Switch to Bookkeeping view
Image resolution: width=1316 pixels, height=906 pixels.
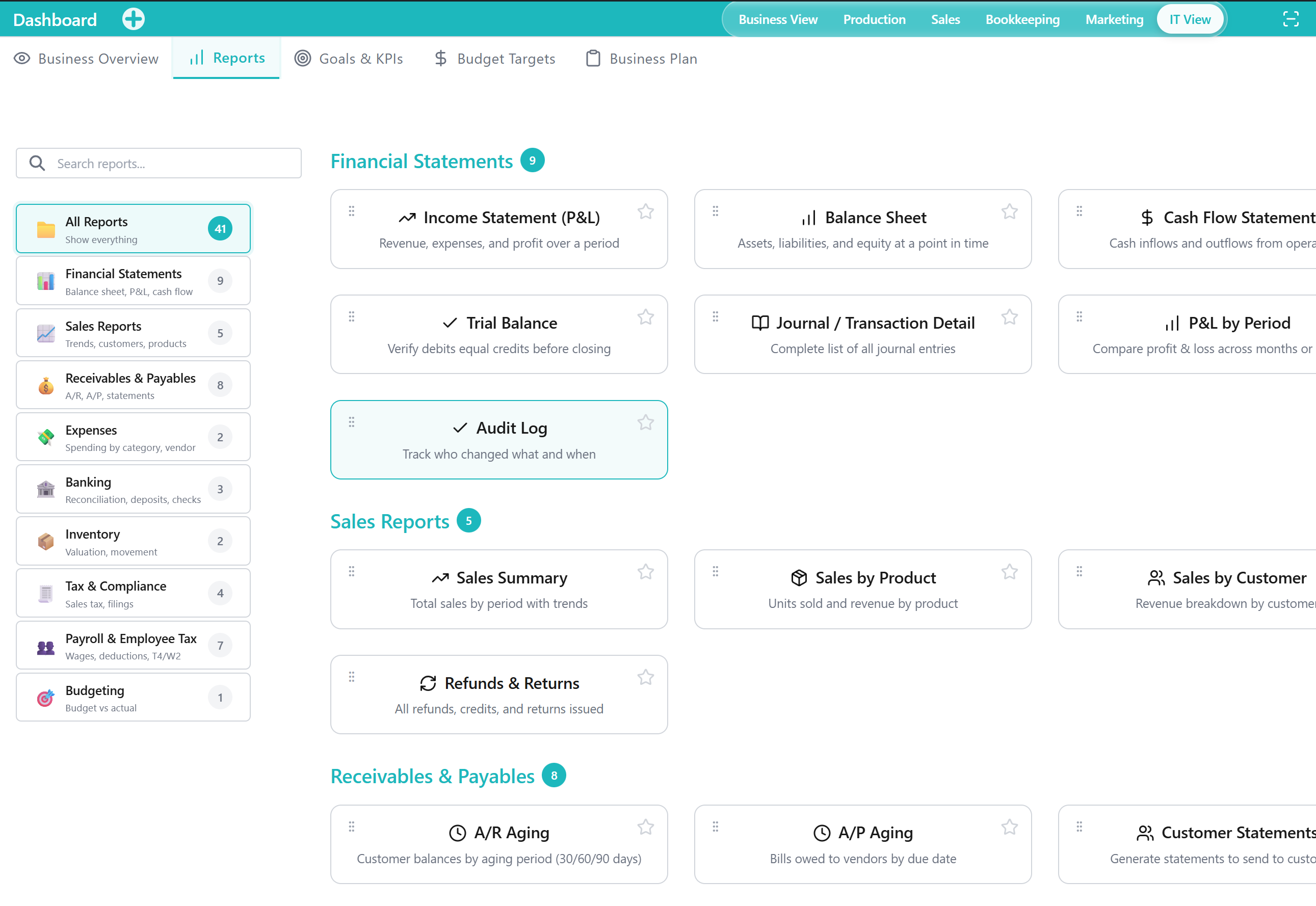coord(1022,19)
